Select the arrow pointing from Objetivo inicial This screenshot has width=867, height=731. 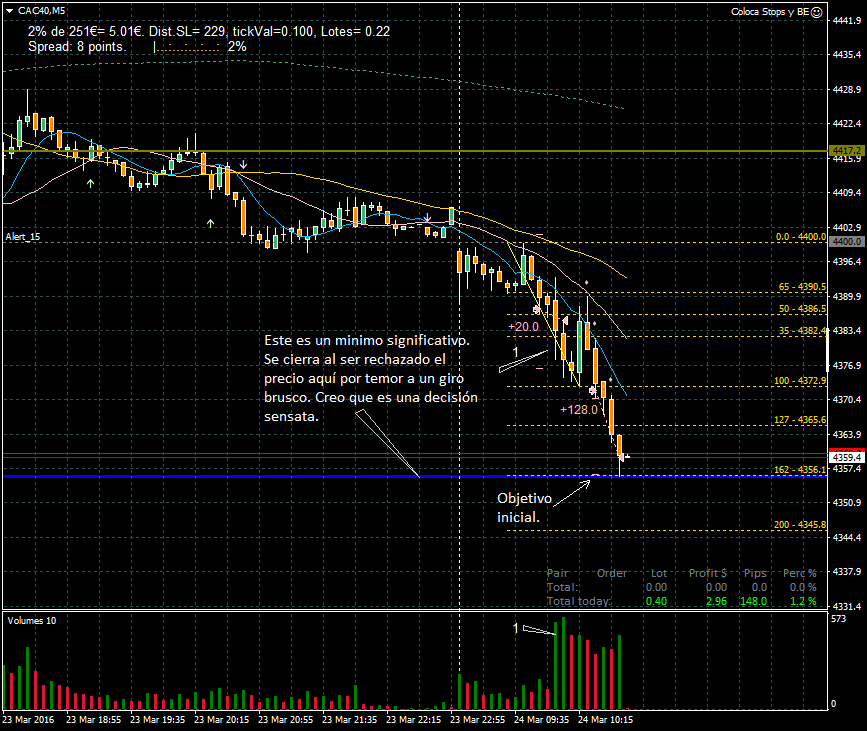point(568,490)
